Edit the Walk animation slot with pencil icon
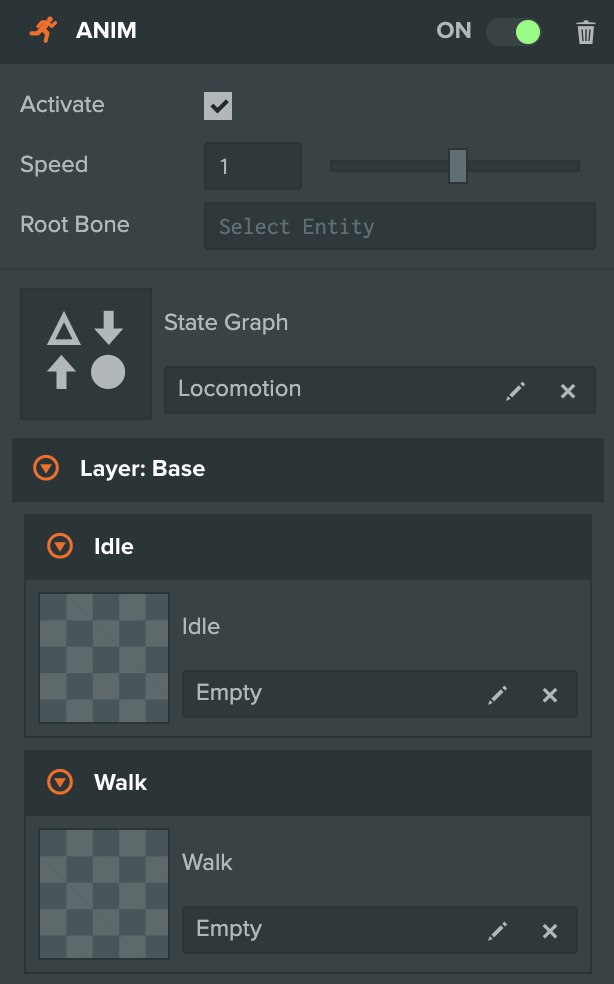The width and height of the screenshot is (614, 984). 498,930
